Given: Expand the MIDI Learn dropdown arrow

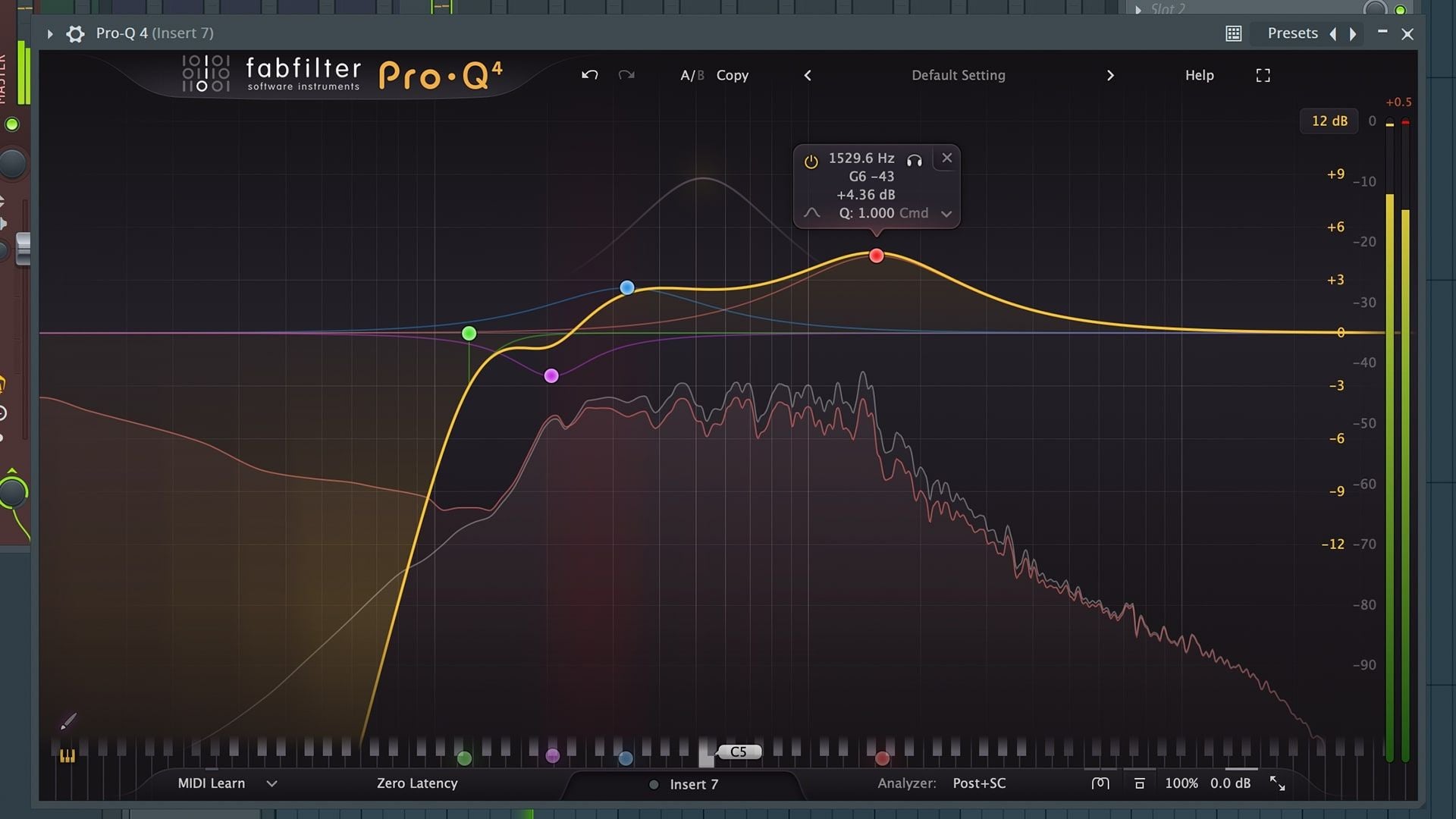Looking at the screenshot, I should click(x=271, y=783).
